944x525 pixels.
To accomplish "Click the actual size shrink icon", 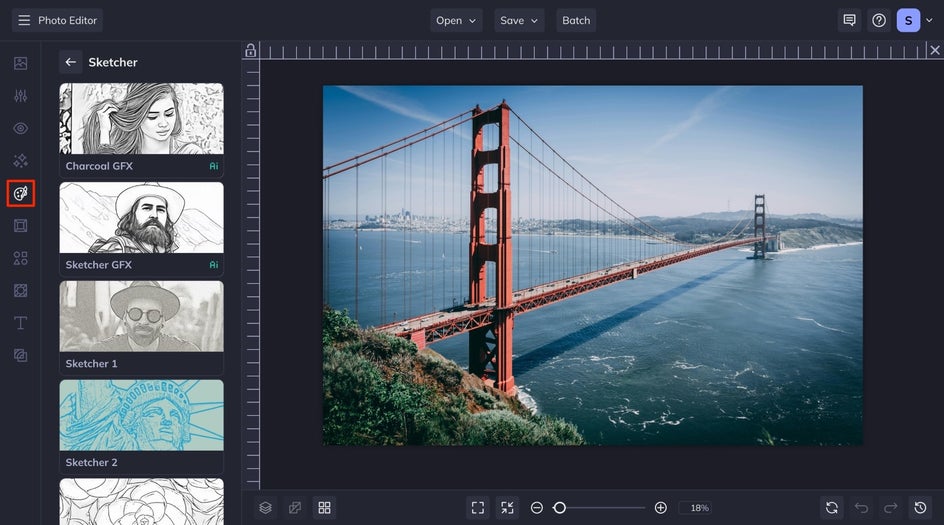I will (x=508, y=508).
